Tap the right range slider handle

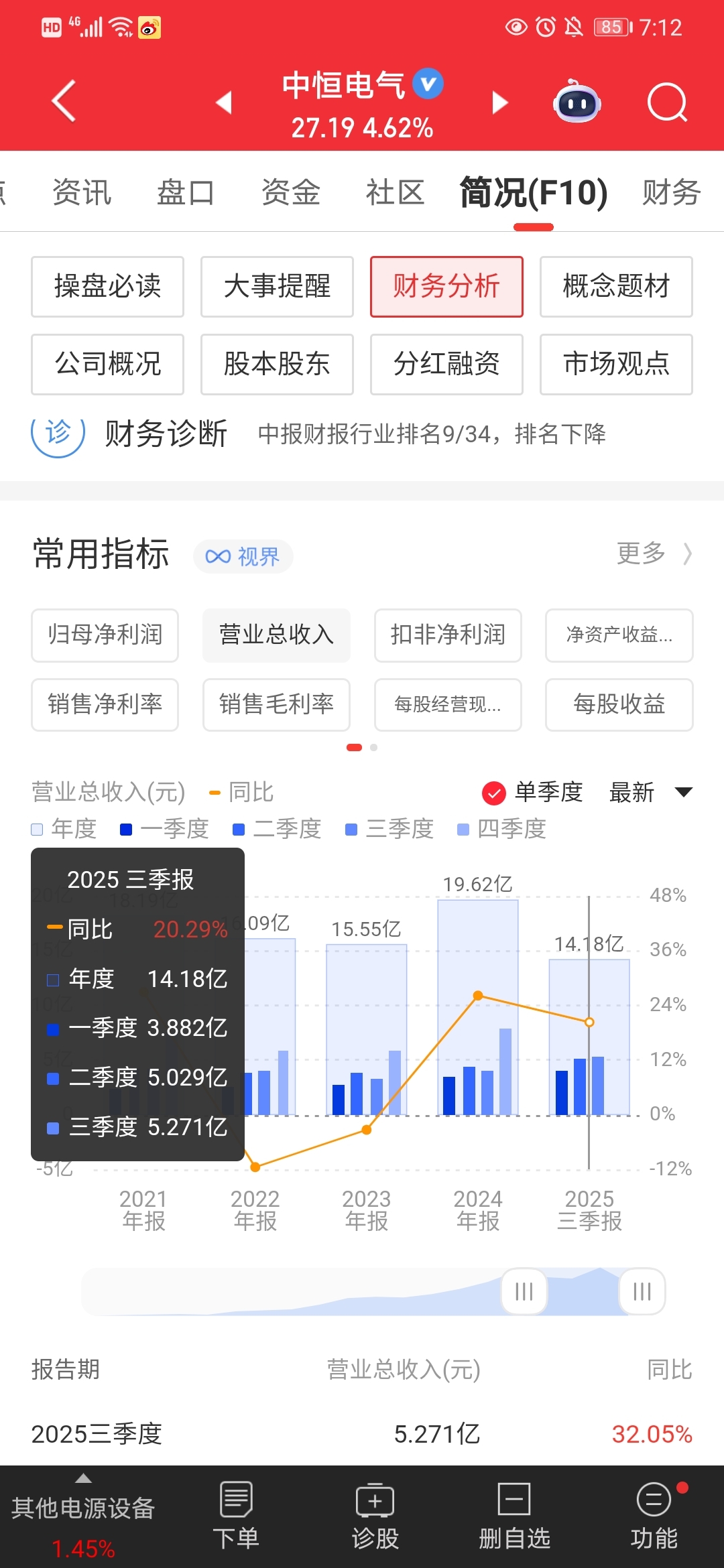(x=642, y=1291)
